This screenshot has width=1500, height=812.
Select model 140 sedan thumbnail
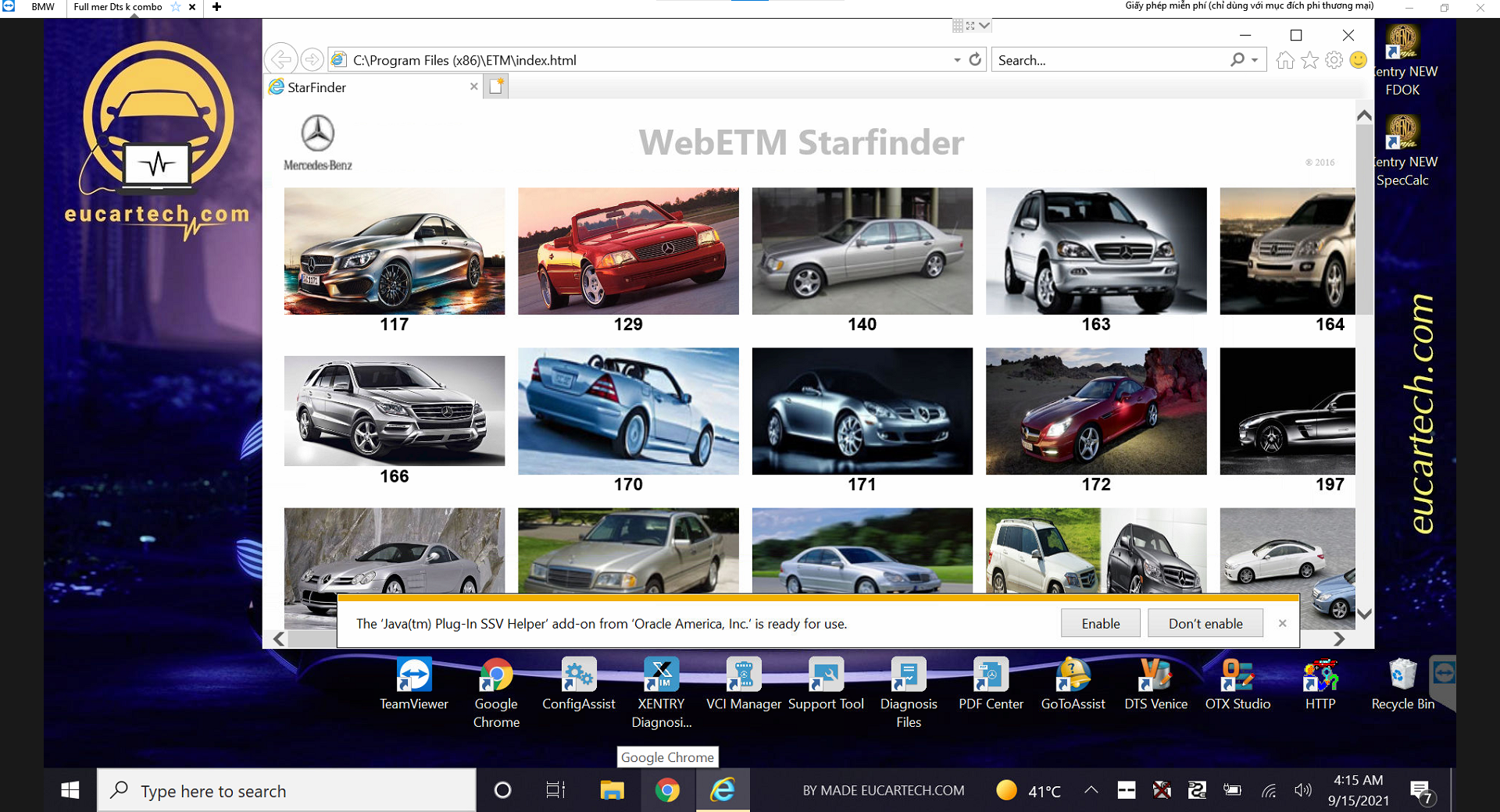coord(862,251)
